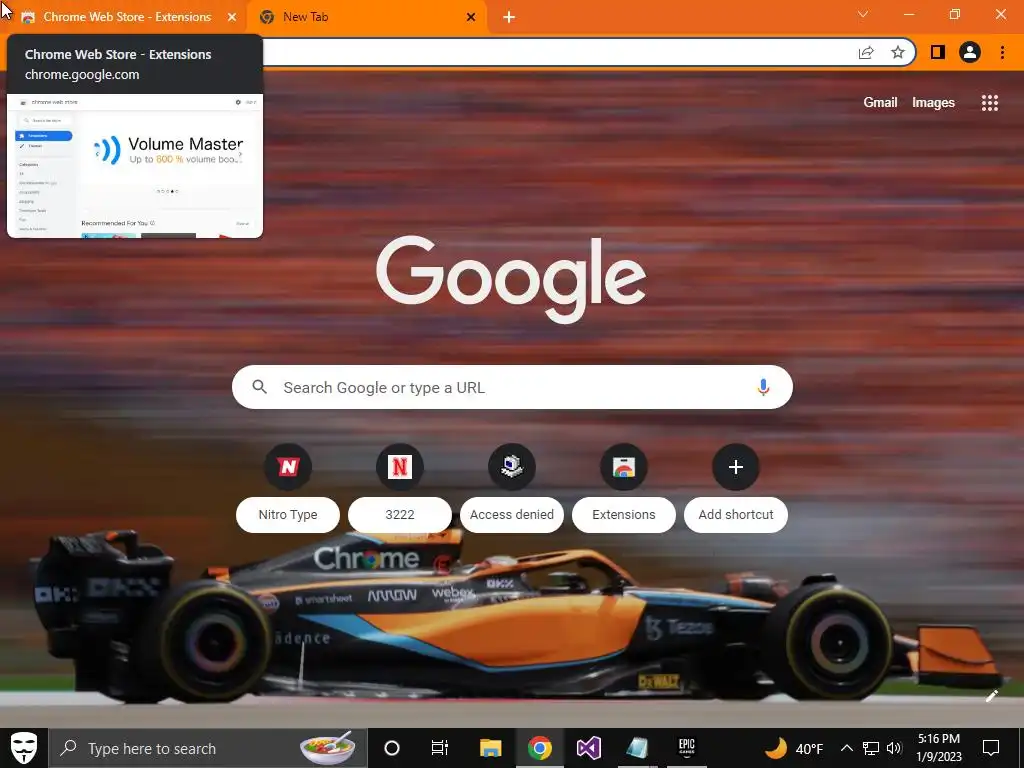Click the Chrome taskbar icon
This screenshot has height=768, width=1024.
tap(539, 748)
